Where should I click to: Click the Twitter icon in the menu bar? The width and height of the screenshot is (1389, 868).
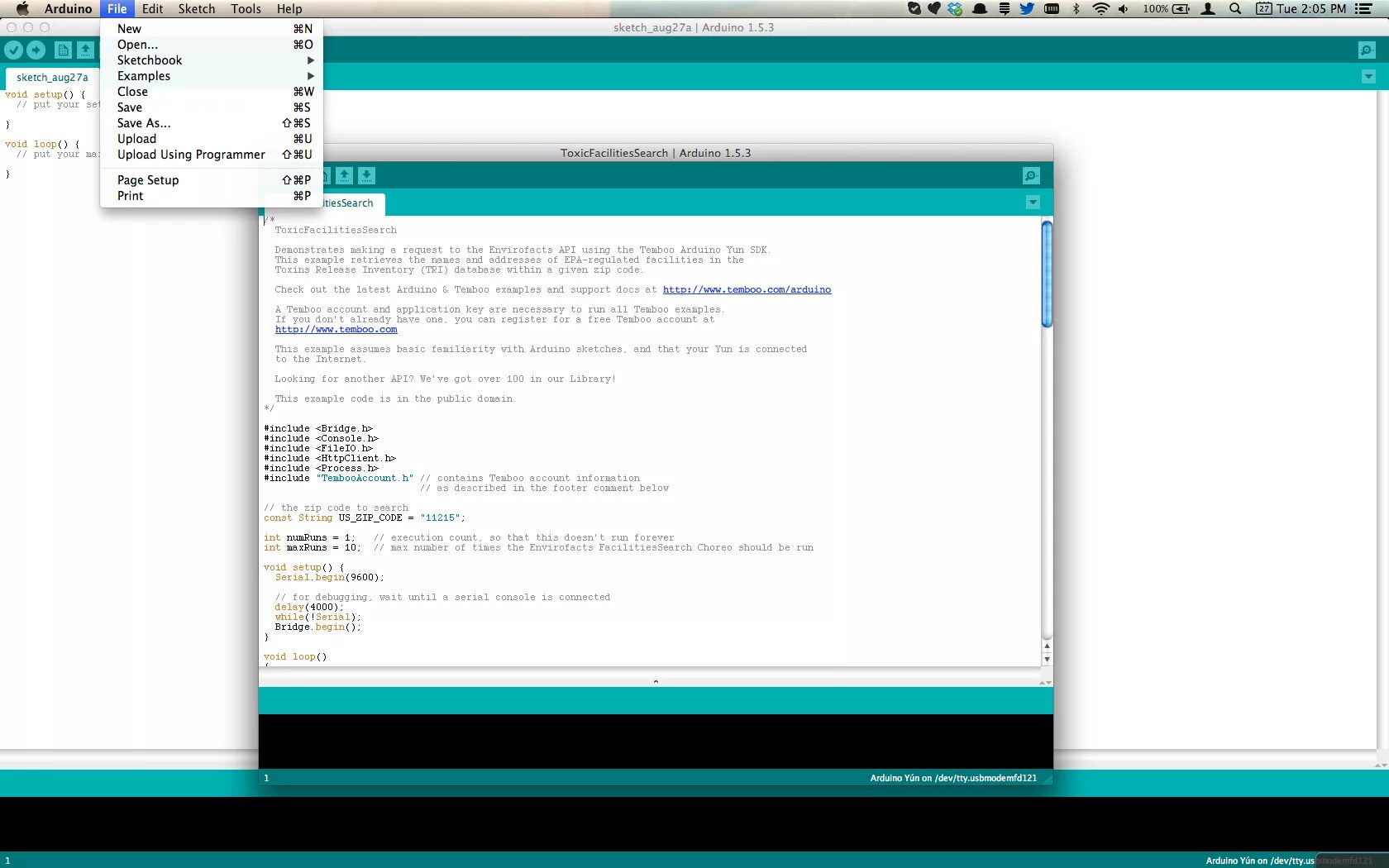pos(1026,9)
